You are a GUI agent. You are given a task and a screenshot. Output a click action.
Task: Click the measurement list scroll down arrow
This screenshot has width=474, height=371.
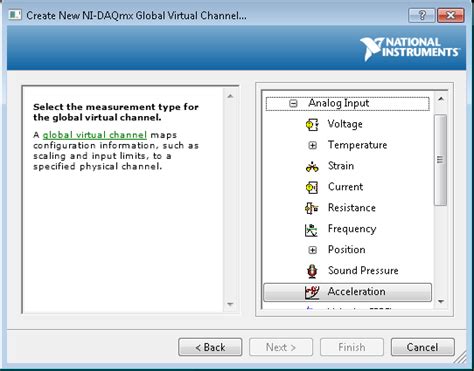click(441, 301)
